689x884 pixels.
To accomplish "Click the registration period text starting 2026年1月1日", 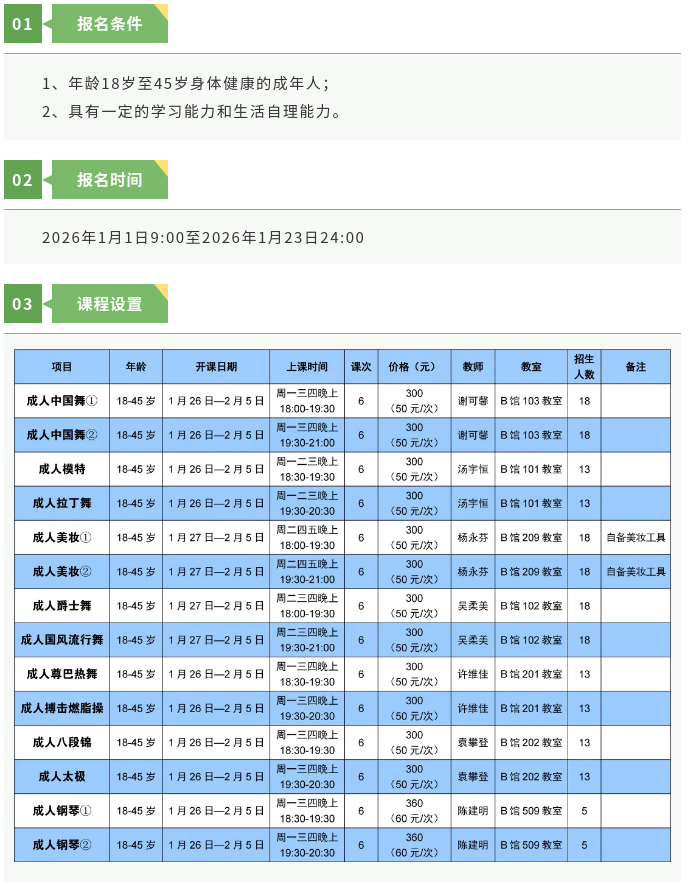I will coord(203,238).
